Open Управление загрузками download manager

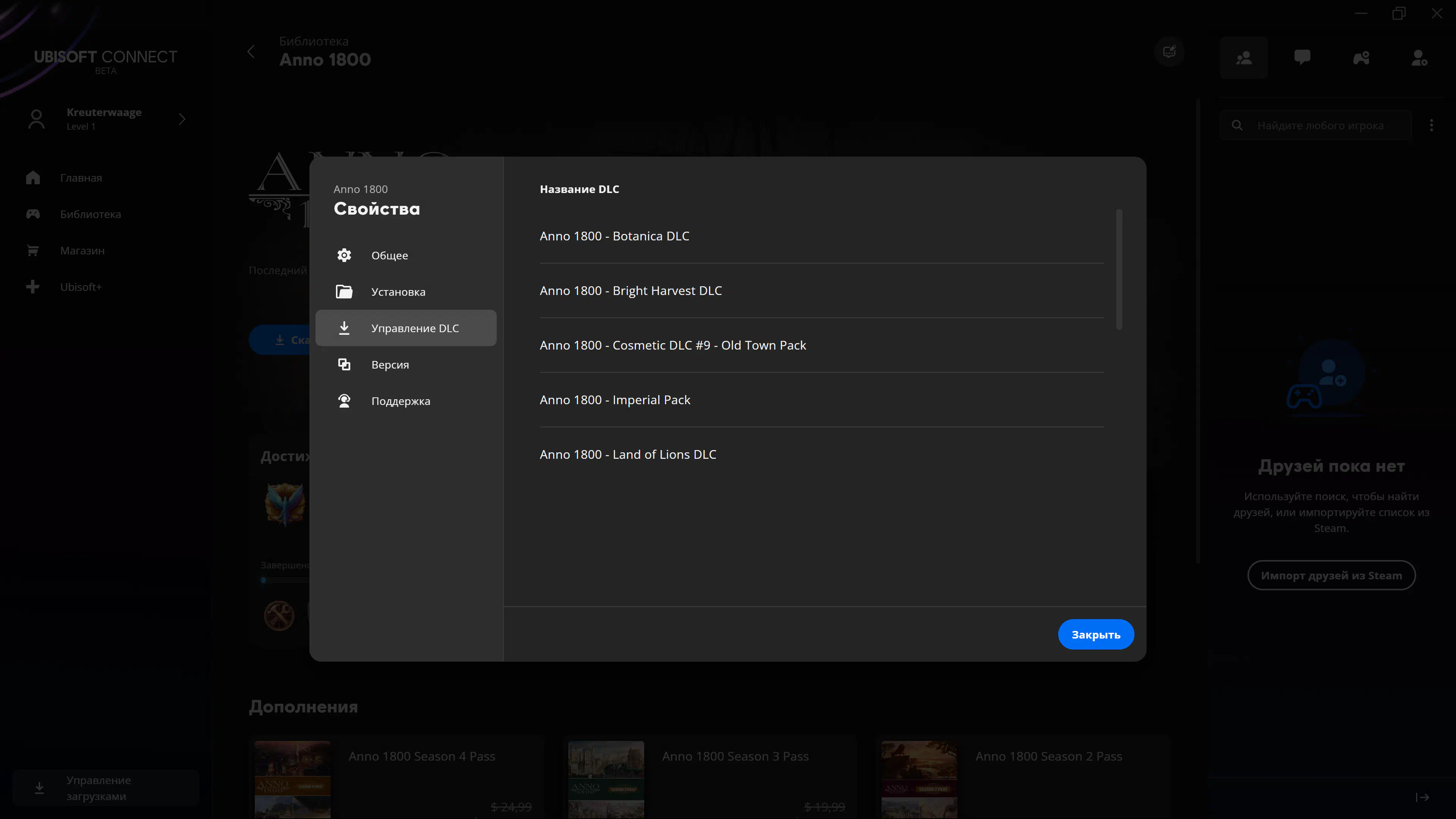[98, 788]
